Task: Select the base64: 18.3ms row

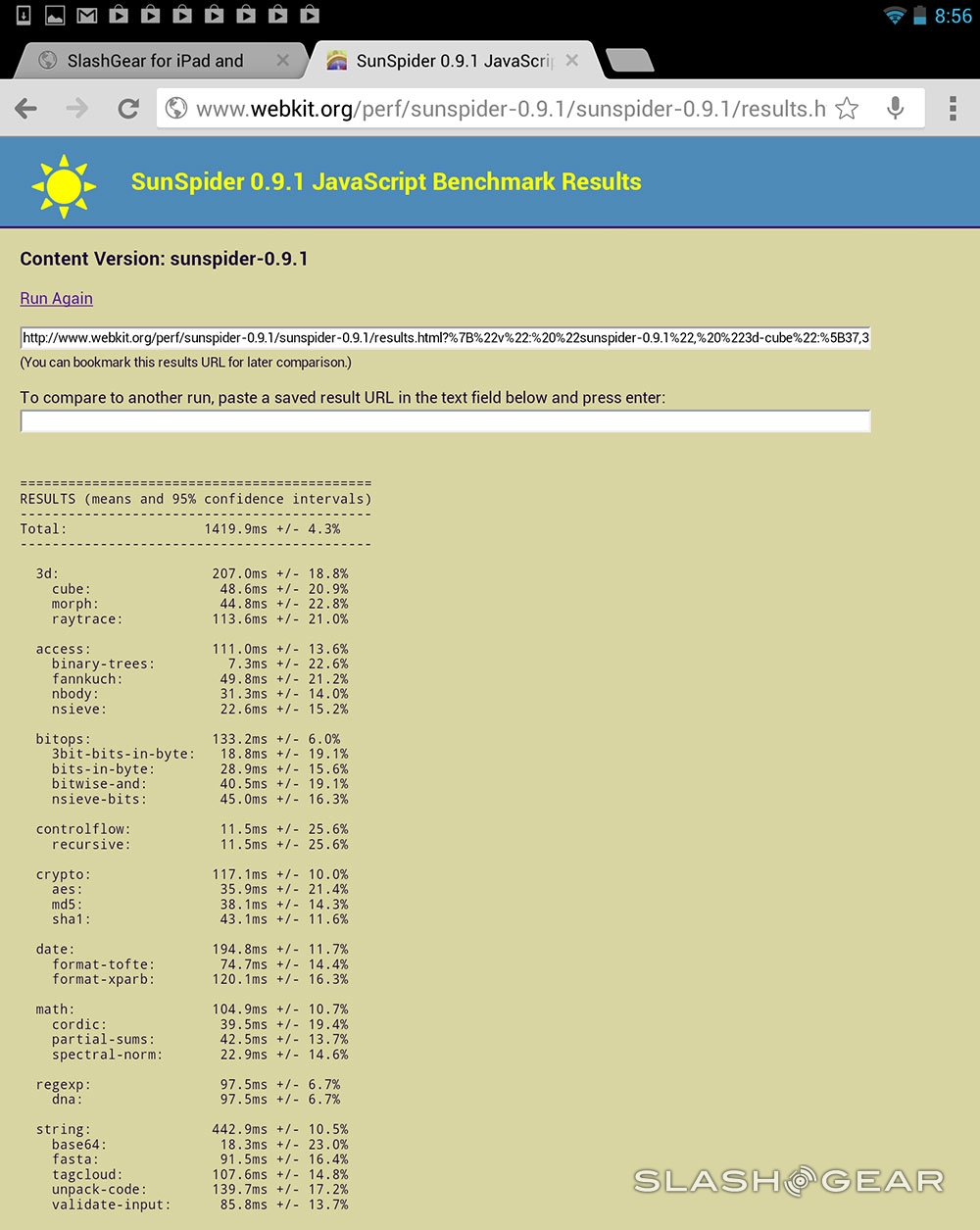Action: (200, 1145)
